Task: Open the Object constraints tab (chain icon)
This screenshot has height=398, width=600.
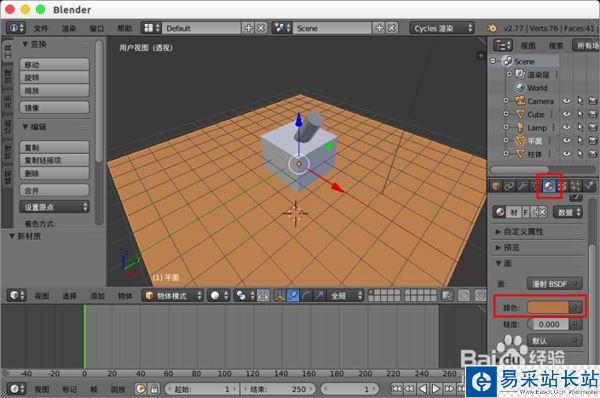Action: click(x=509, y=186)
